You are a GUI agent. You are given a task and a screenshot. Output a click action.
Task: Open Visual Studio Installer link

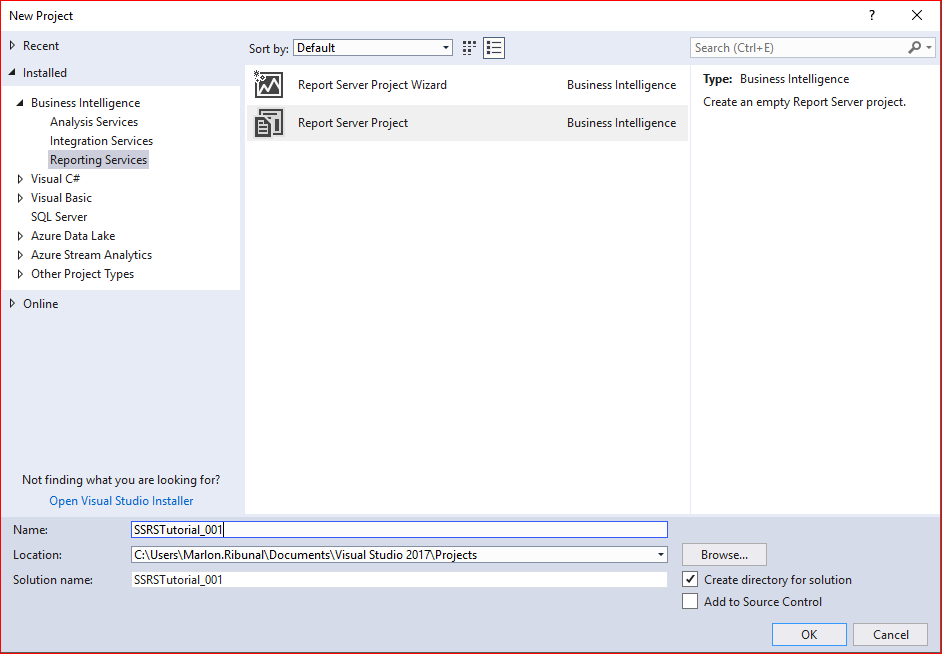pyautogui.click(x=121, y=501)
